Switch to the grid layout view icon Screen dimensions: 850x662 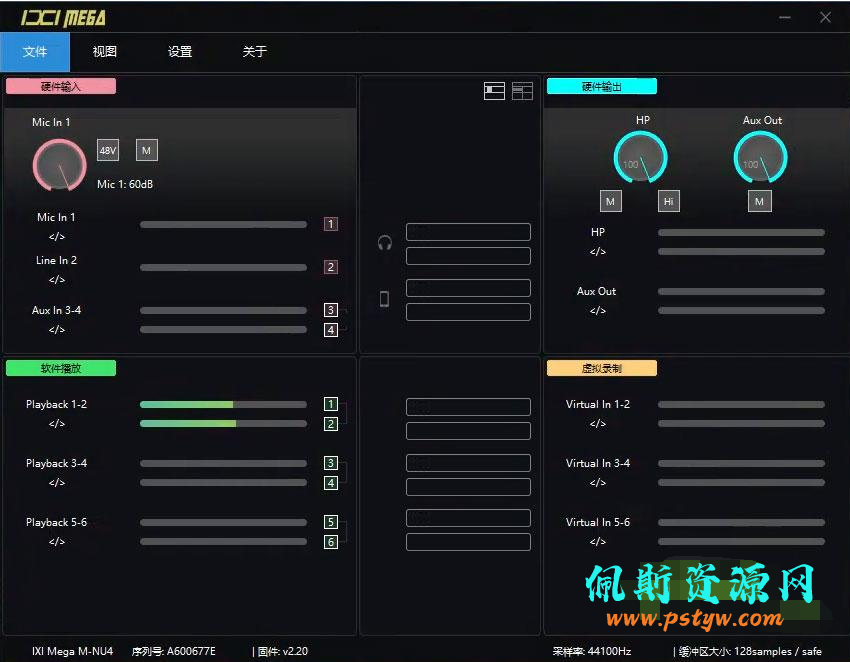(523, 91)
